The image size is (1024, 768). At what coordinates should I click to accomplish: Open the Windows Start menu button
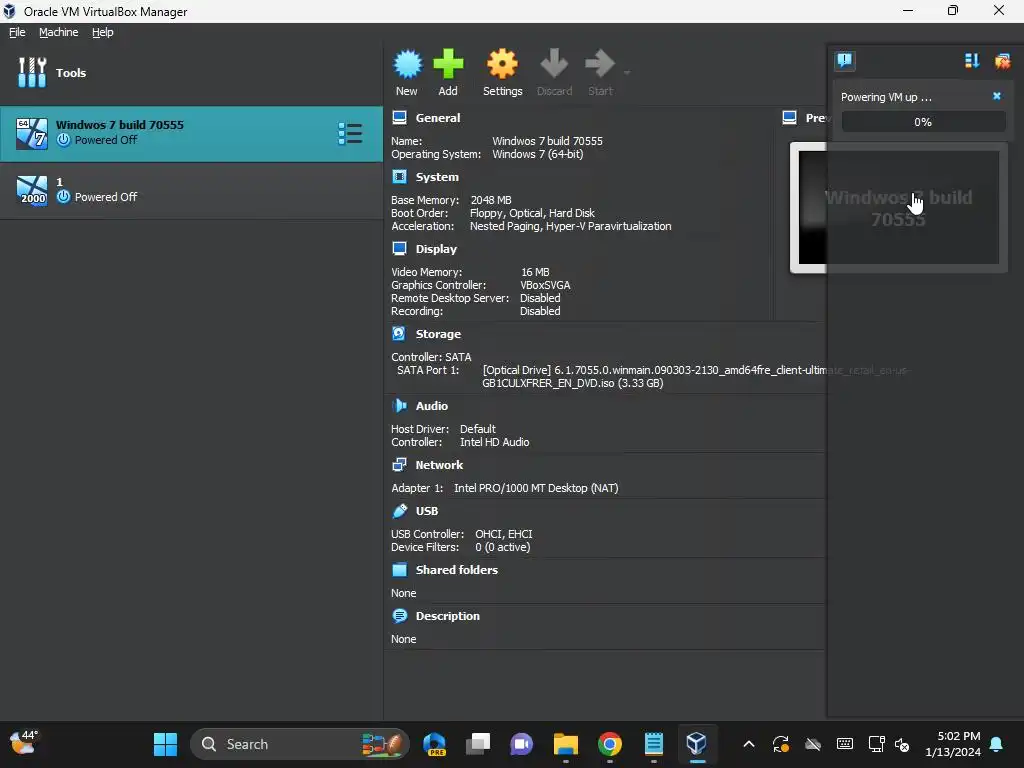point(165,744)
